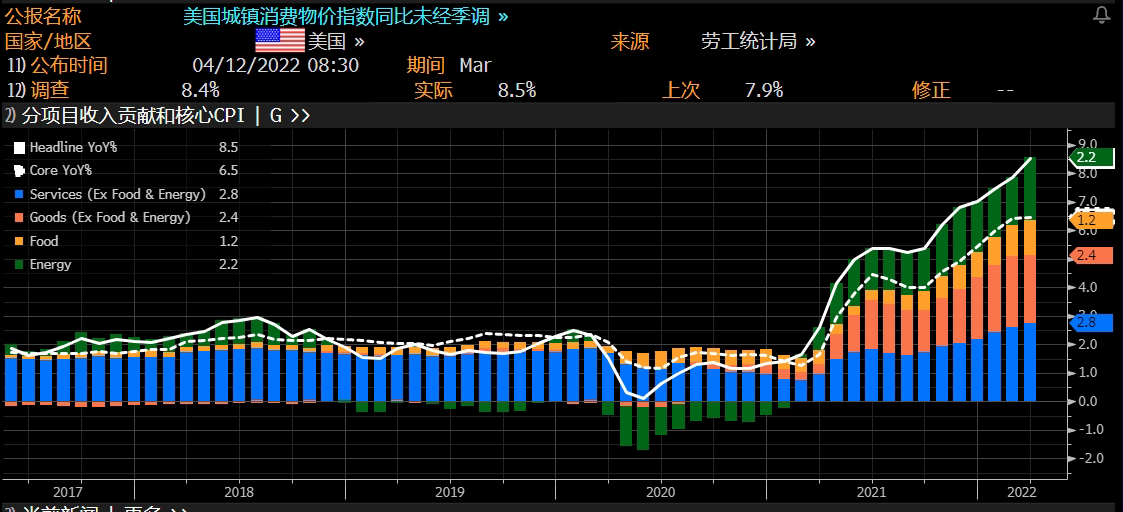Viewport: 1123px width, 512px height.
Task: Click the Core YoY% legend label
Action: pyautogui.click(x=61, y=170)
